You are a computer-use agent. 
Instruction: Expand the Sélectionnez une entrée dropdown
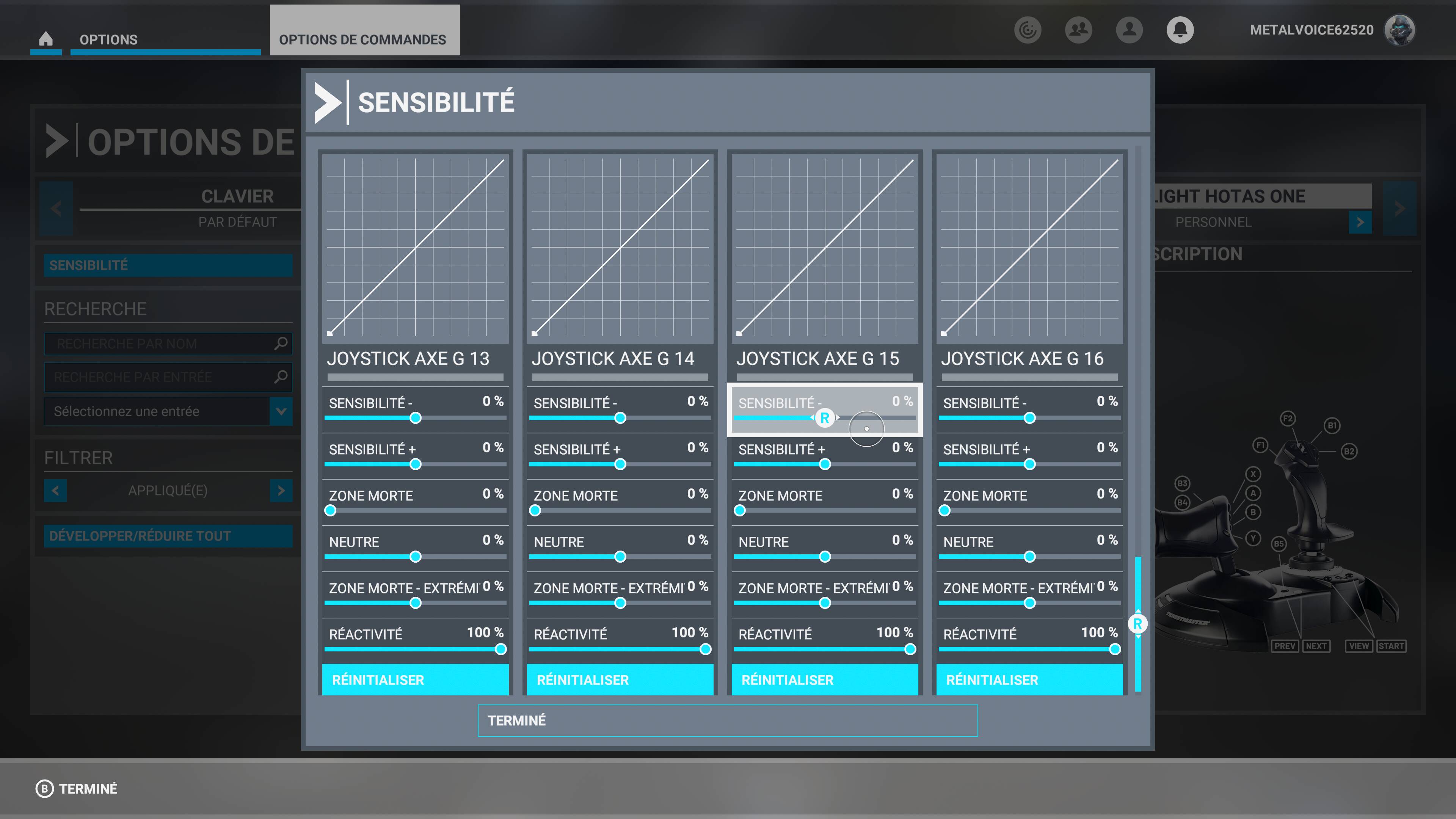tap(281, 411)
